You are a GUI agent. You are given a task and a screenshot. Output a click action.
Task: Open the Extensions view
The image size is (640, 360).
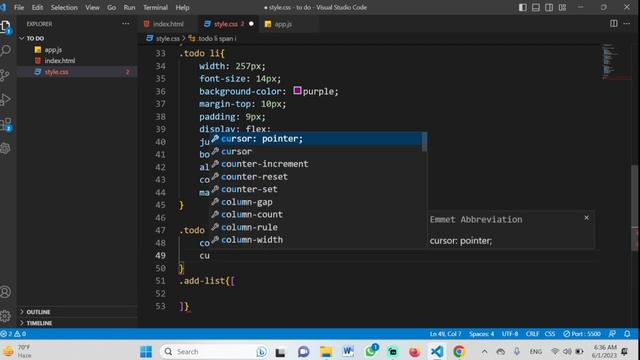pos(6,124)
